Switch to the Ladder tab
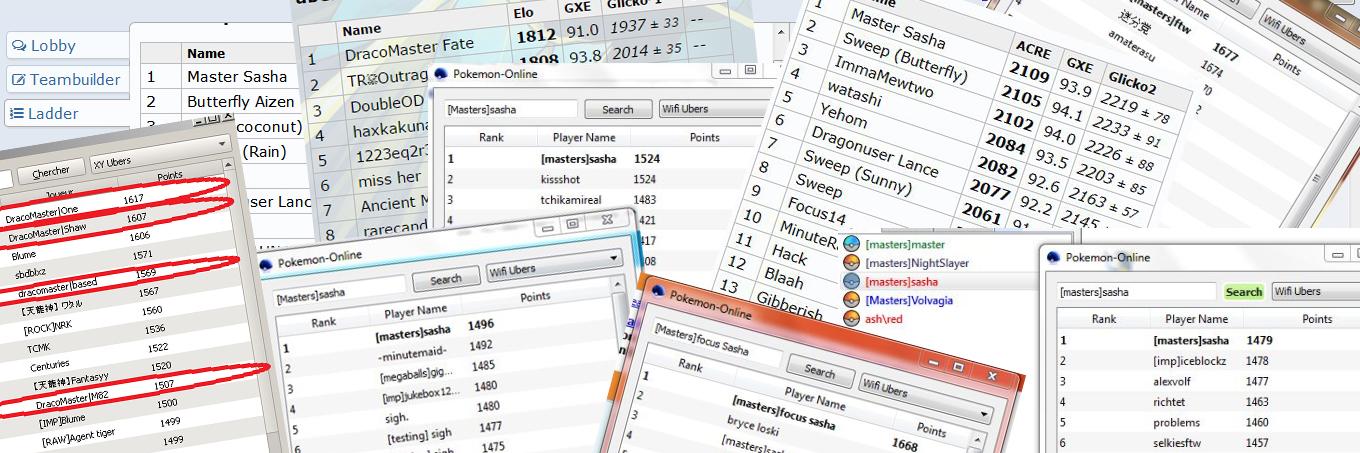The width and height of the screenshot is (1360, 453). pyautogui.click(x=66, y=114)
